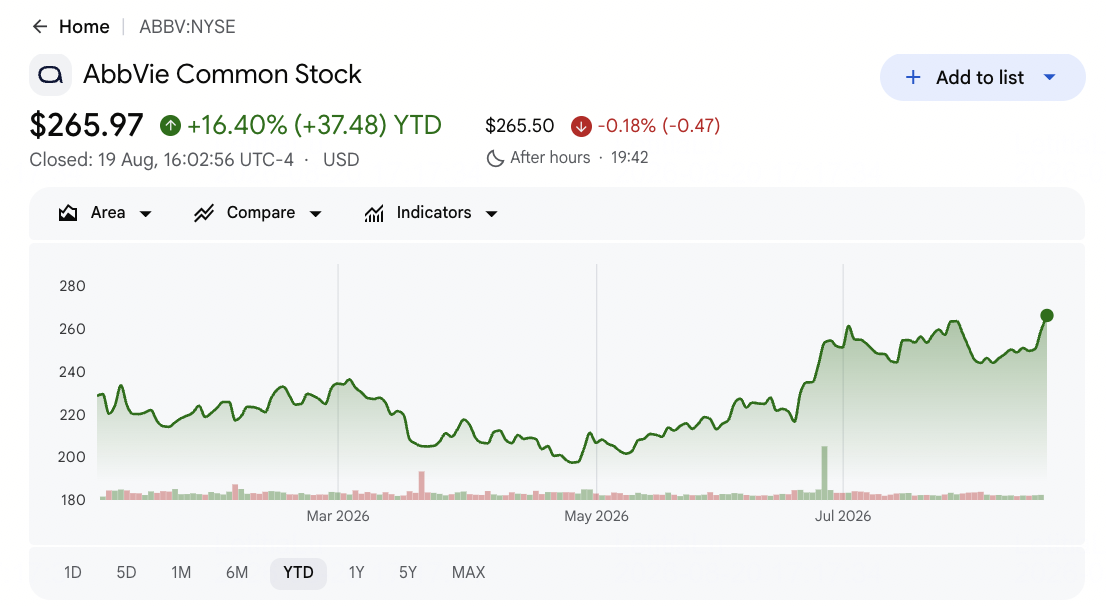Click the AbbVie company logo icon

50,75
